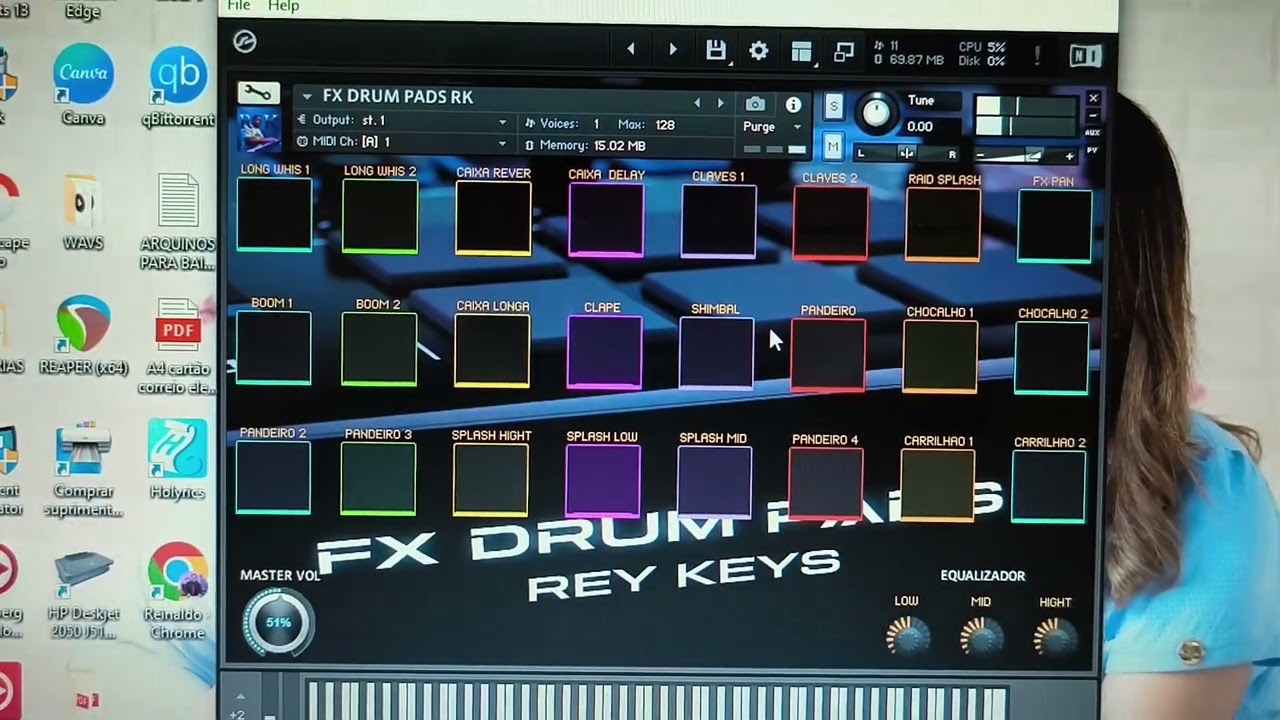Select previous instrument arrow in header
The image size is (1280, 720).
697,103
